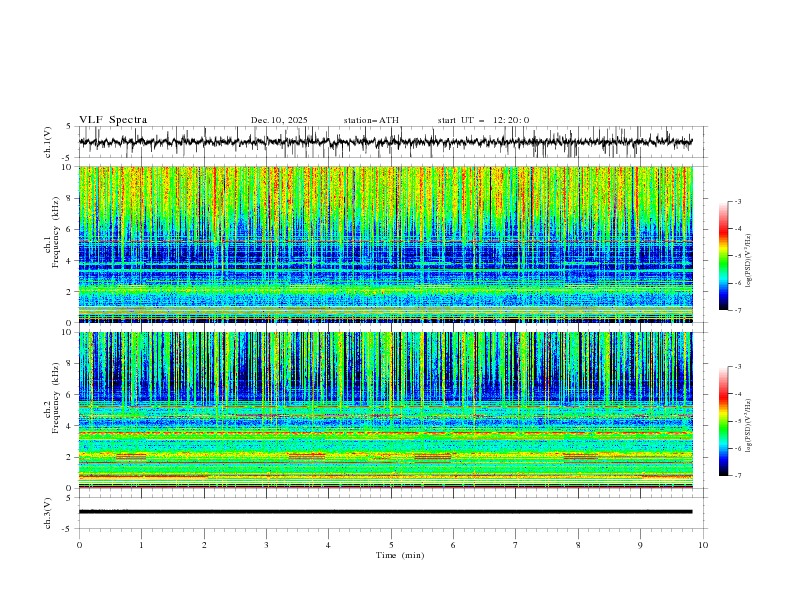Click the station=ATH label
This screenshot has height=612, width=792.
click(371, 120)
